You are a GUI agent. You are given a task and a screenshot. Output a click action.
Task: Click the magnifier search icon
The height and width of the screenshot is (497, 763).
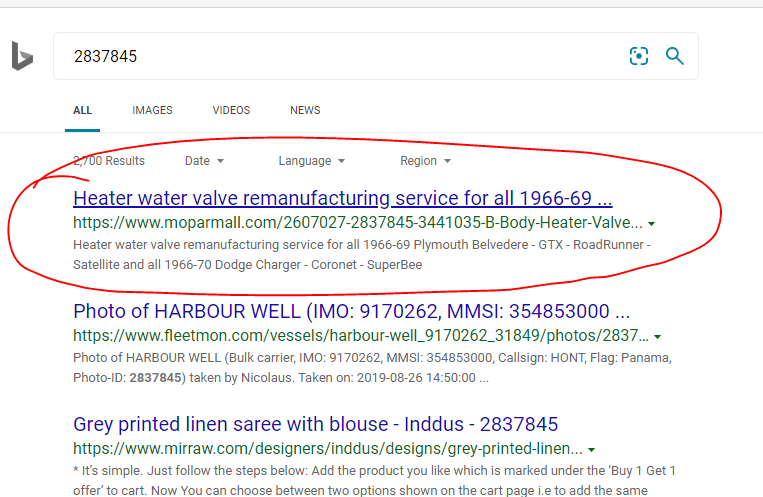(674, 56)
